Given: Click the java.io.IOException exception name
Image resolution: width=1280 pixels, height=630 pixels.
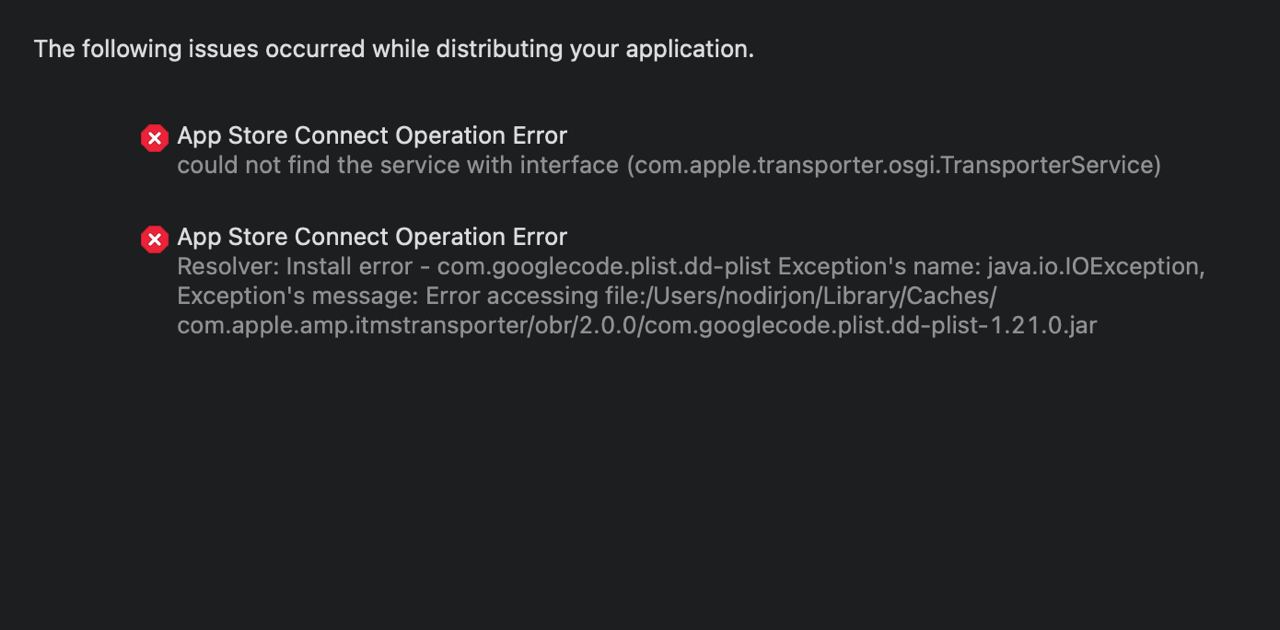Looking at the screenshot, I should point(1093,266).
